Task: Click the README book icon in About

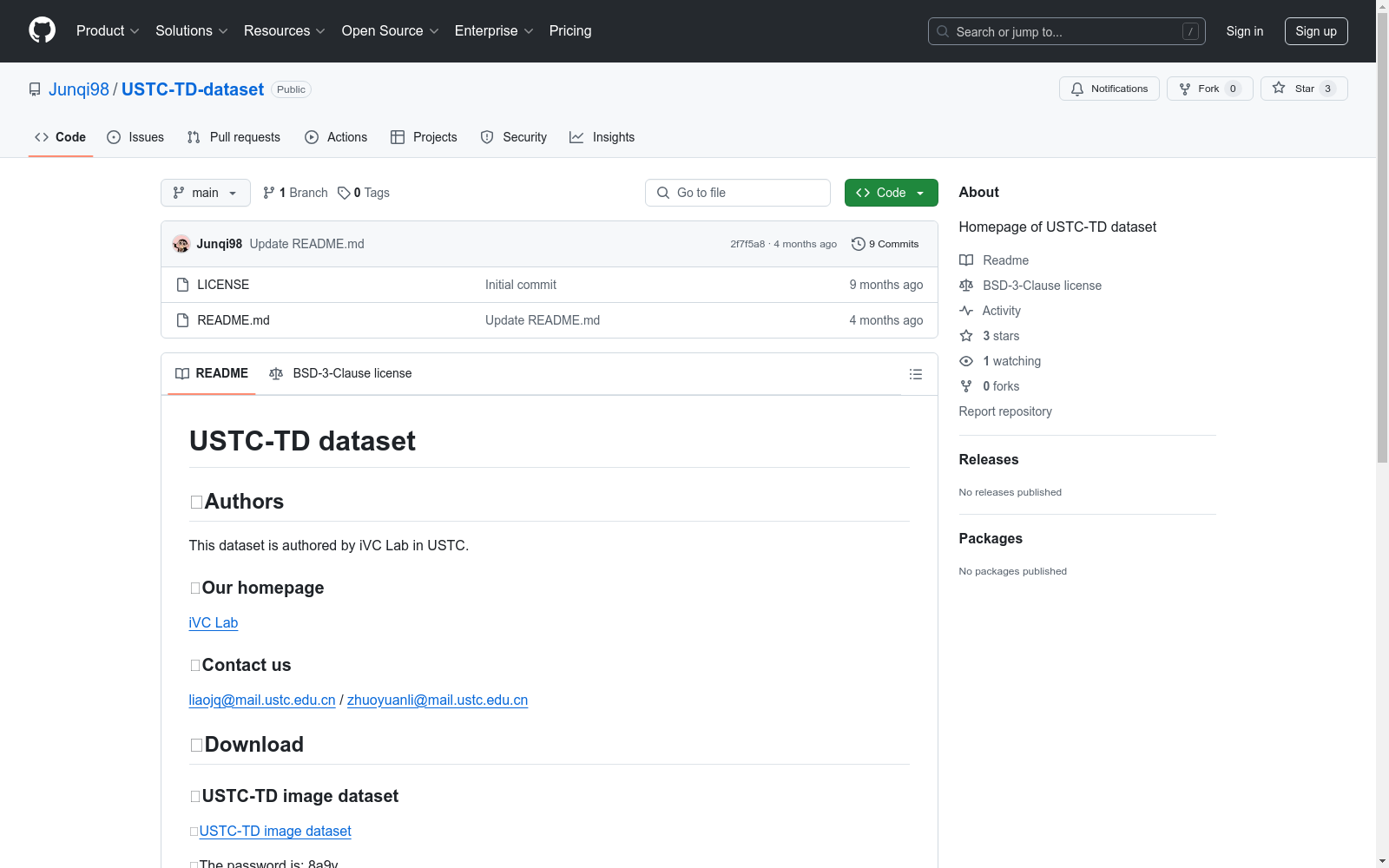Action: click(x=966, y=260)
